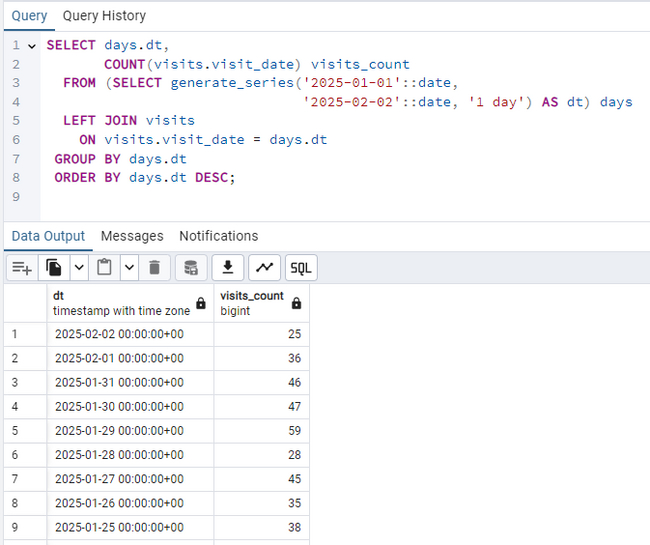650x545 pixels.
Task: Click line number 9 in editor gutter
Action: (x=16, y=196)
